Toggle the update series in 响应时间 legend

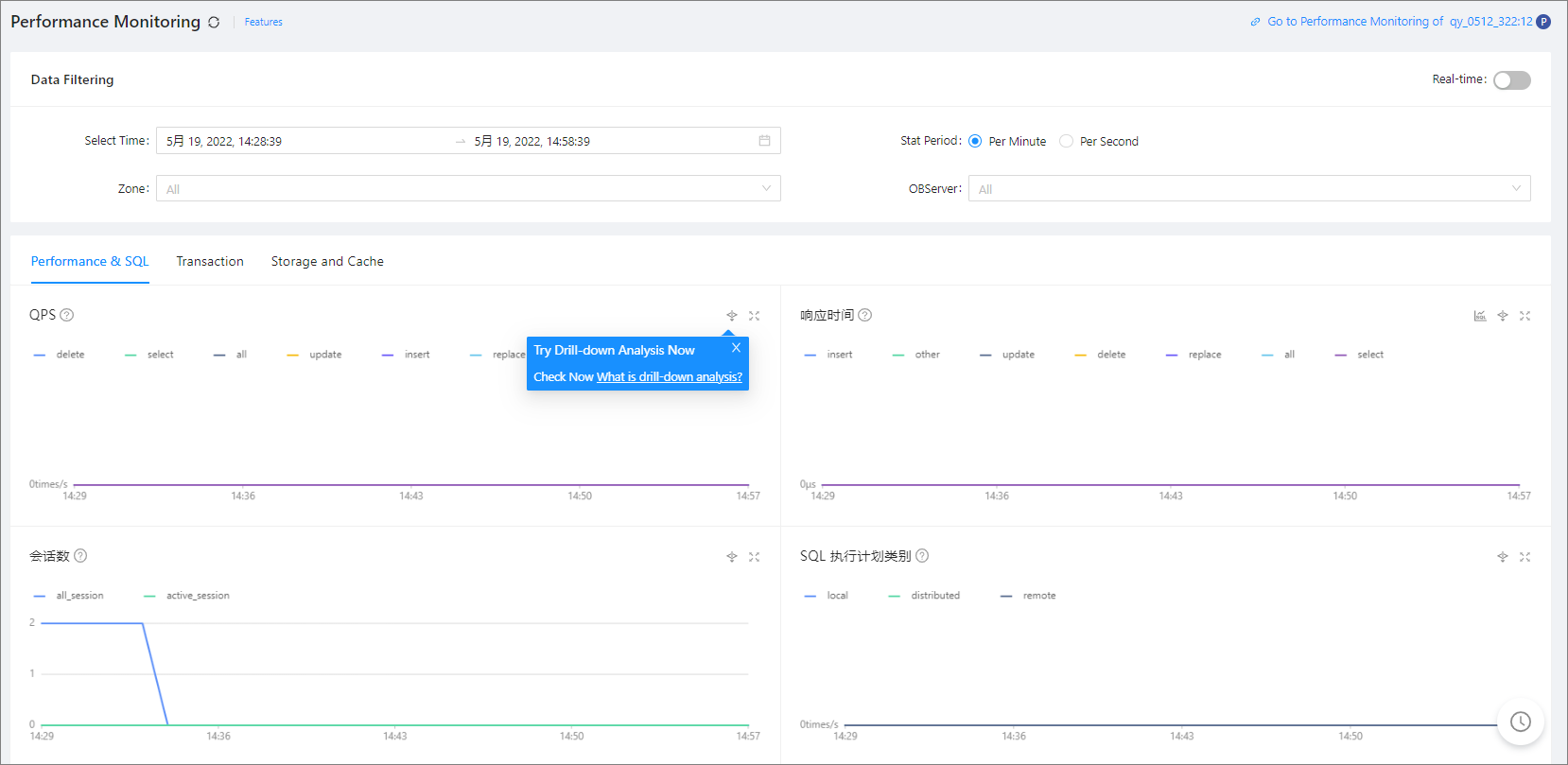point(1007,355)
